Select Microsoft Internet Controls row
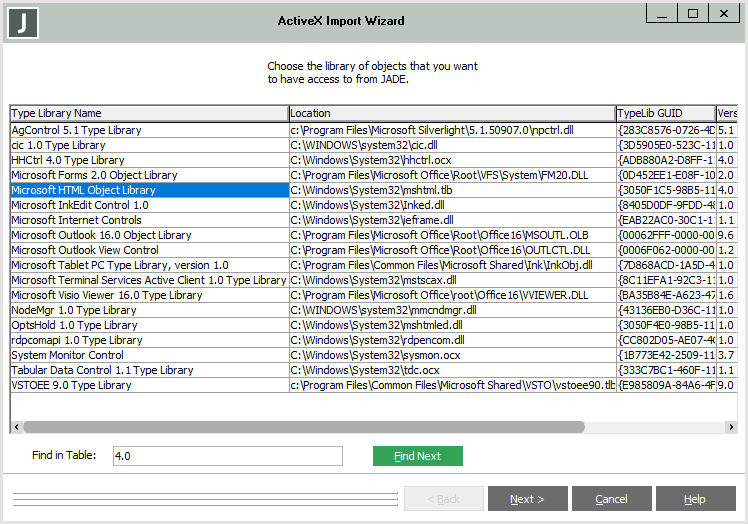The image size is (748, 524). pyautogui.click(x=149, y=220)
